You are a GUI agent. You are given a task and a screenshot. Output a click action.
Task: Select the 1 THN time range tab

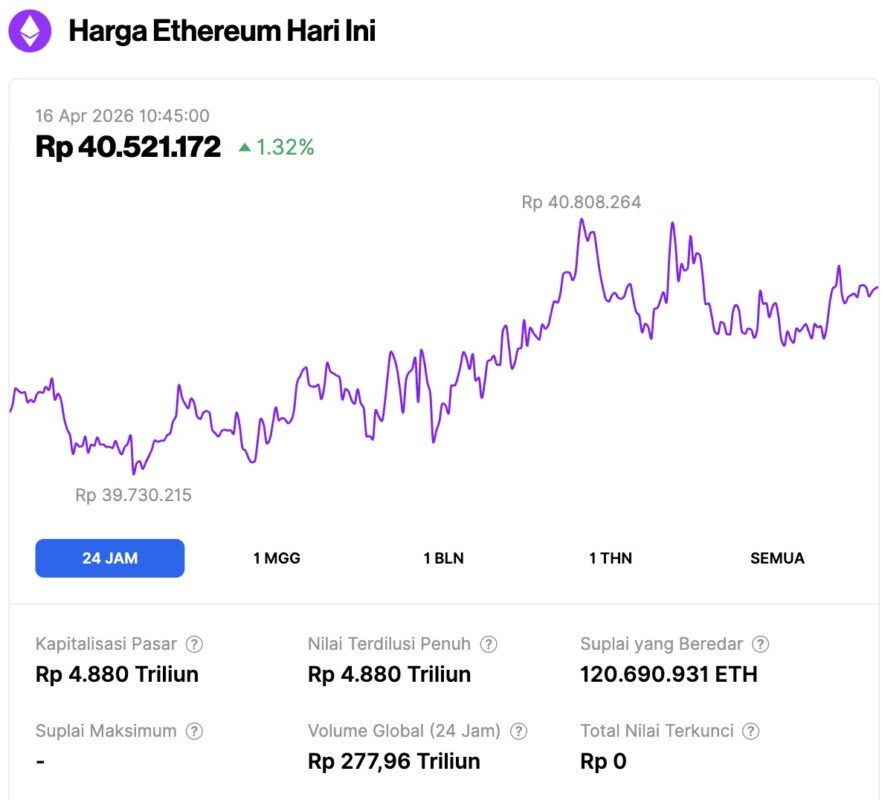click(x=610, y=558)
